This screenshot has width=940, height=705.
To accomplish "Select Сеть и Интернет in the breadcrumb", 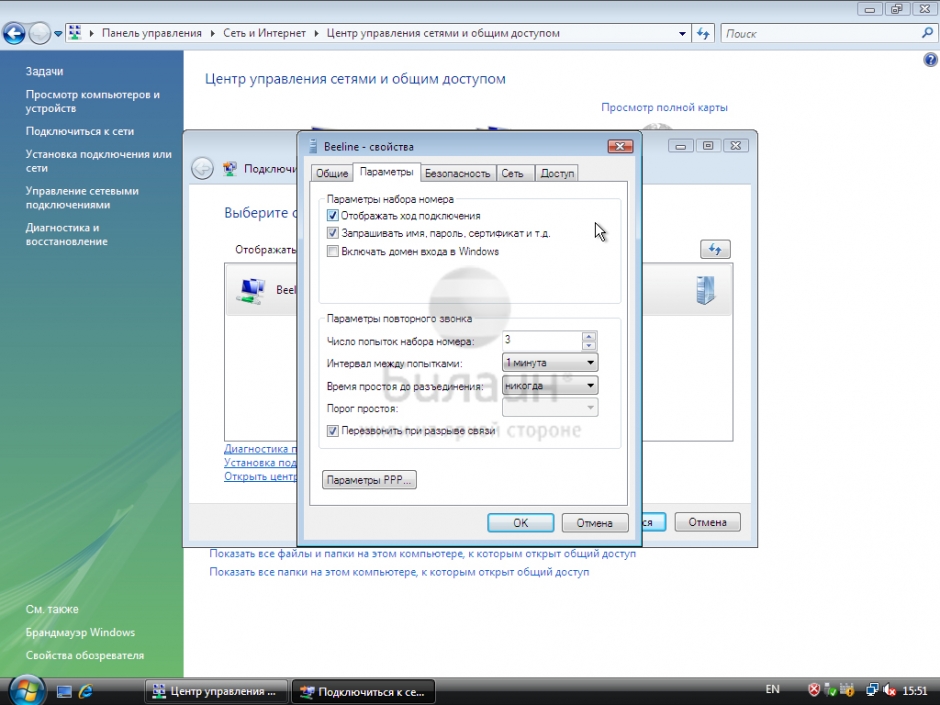I will tap(264, 33).
